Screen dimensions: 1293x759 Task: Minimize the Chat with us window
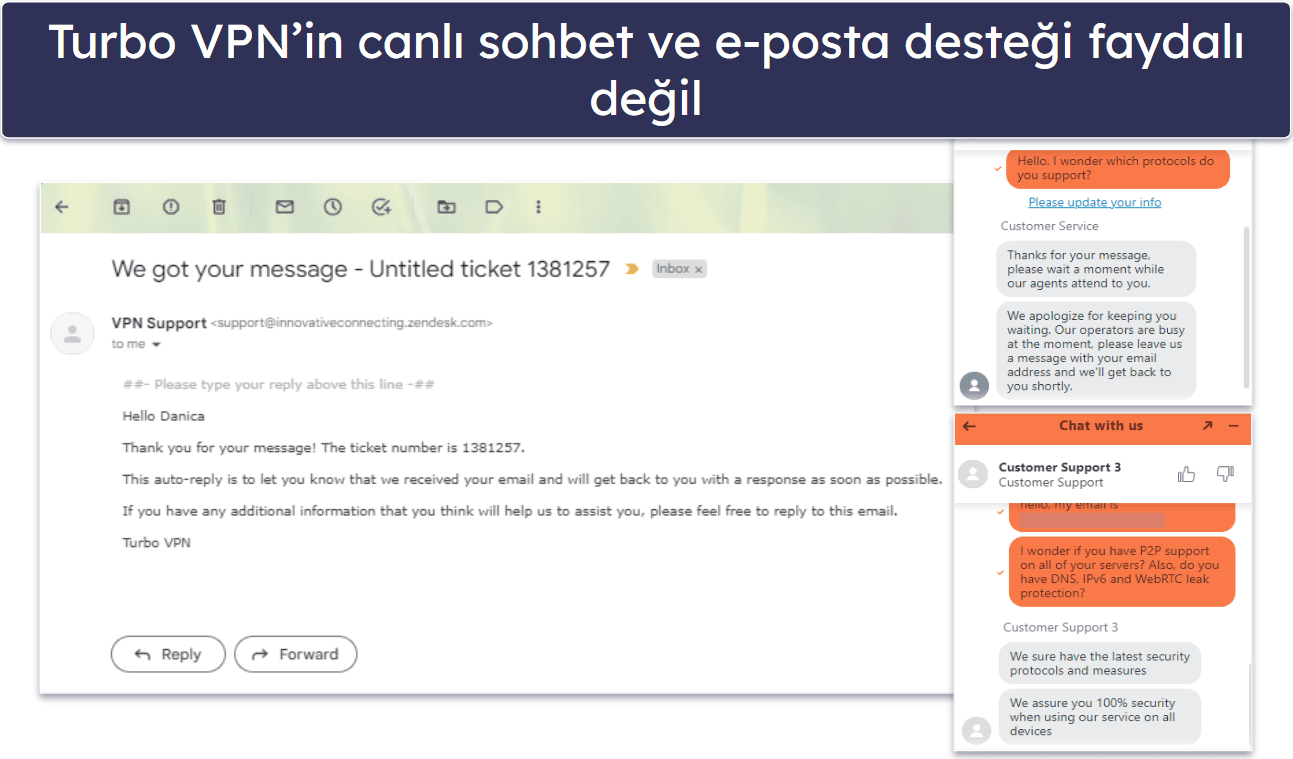(x=1233, y=426)
